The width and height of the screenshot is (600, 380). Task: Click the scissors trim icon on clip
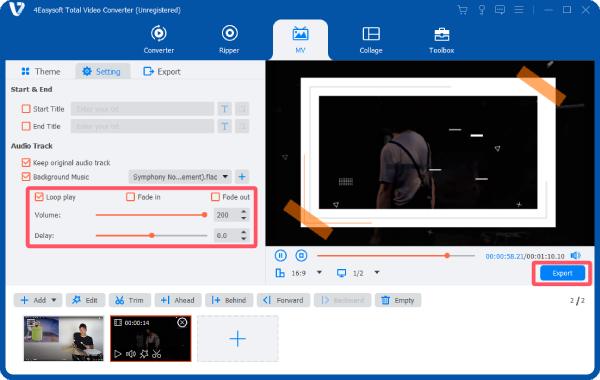pos(157,354)
